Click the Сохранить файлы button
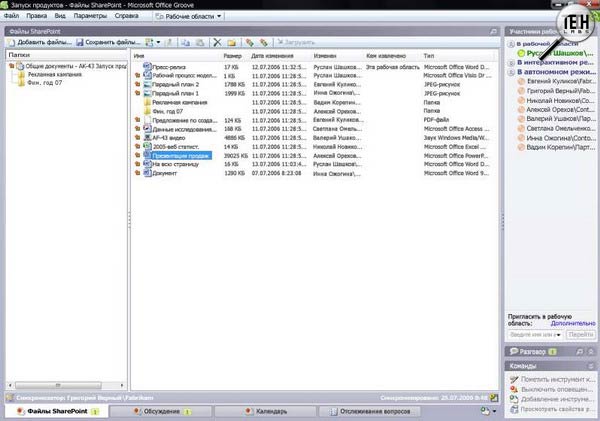 (108, 42)
